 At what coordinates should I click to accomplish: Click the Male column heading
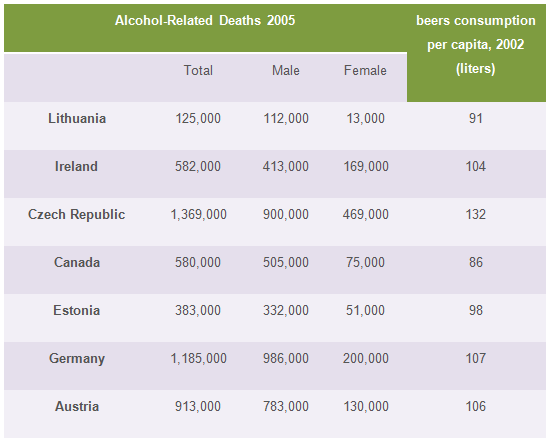[286, 70]
